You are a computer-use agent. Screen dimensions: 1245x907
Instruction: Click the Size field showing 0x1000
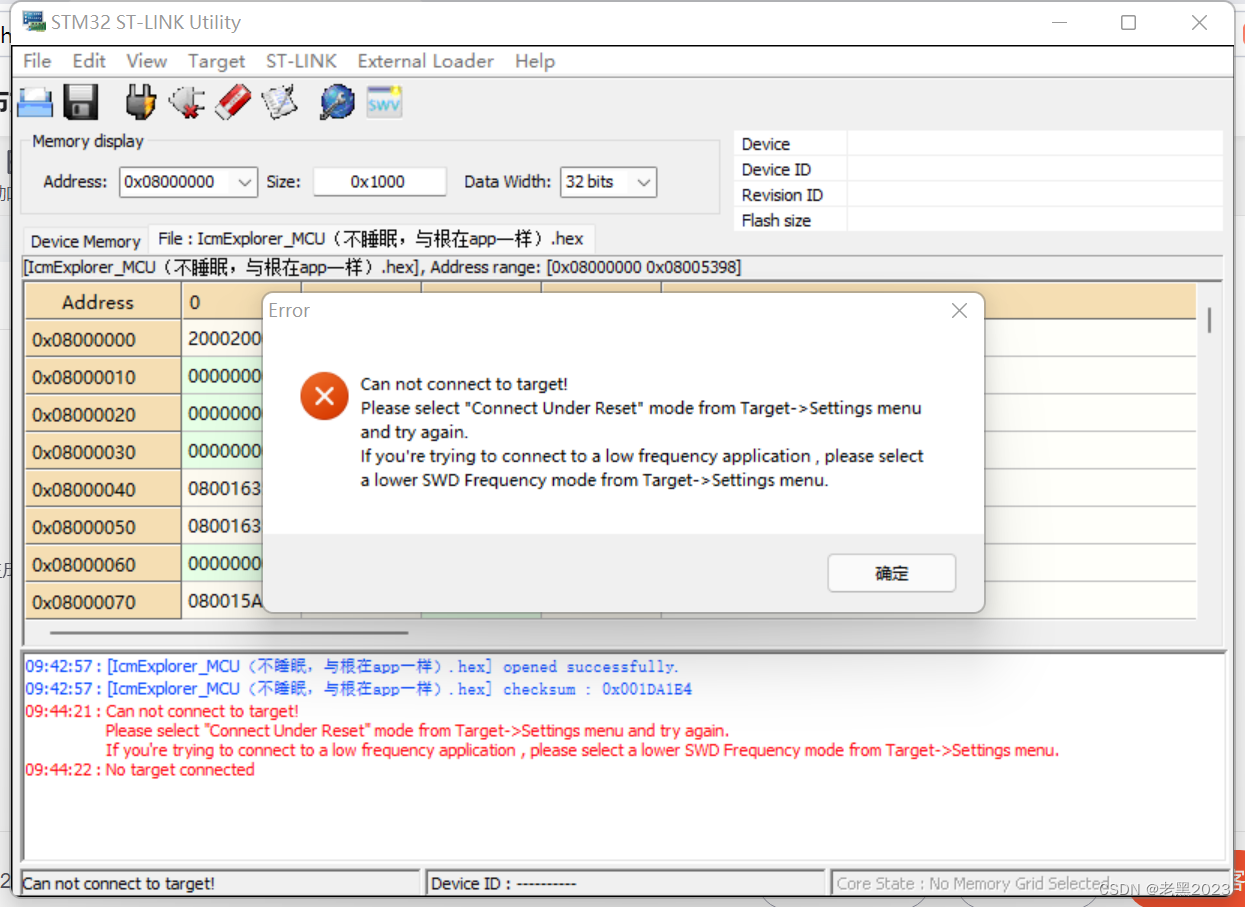pyautogui.click(x=380, y=182)
